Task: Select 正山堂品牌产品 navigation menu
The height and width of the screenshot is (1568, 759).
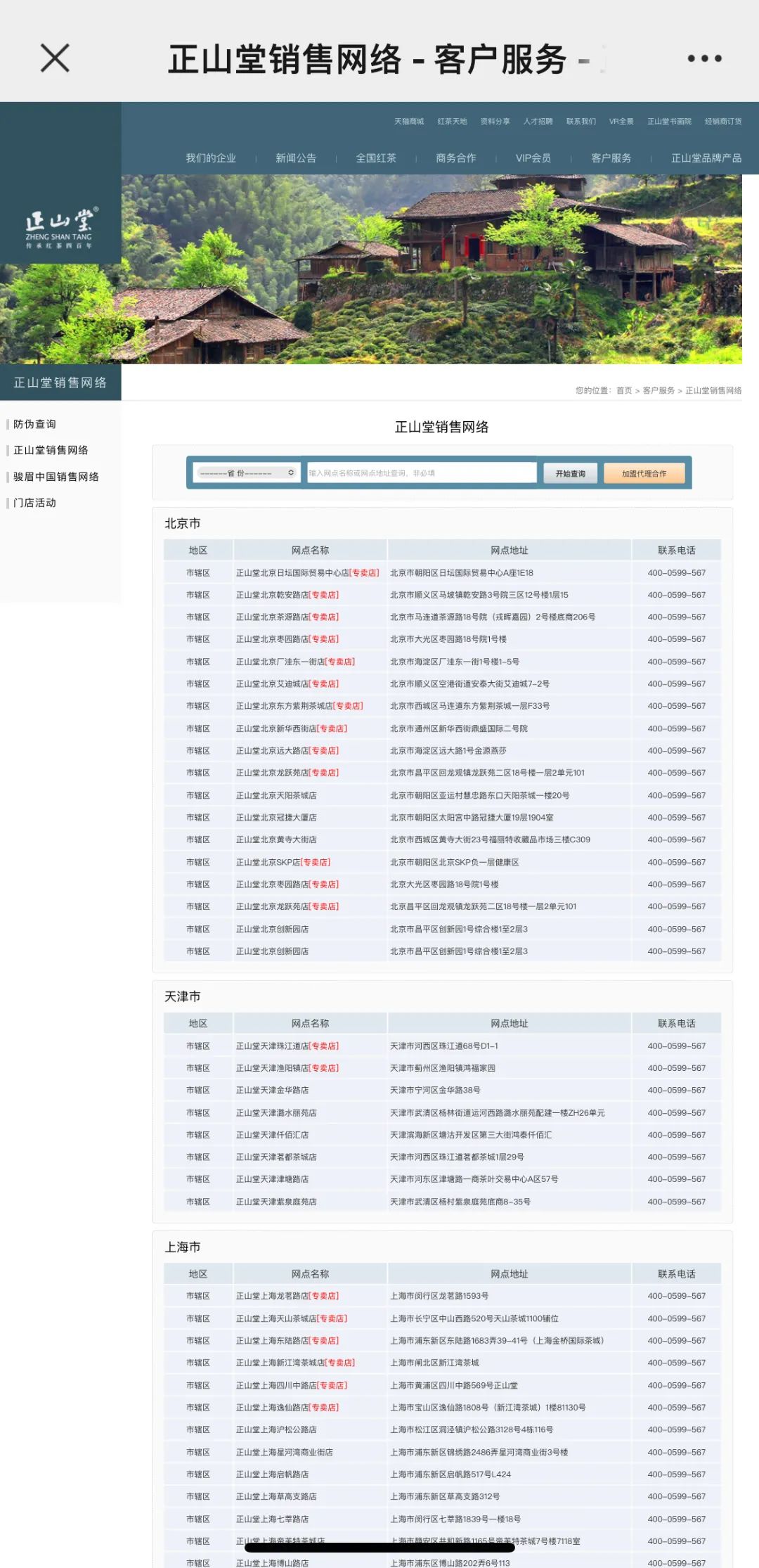Action: tap(706, 158)
